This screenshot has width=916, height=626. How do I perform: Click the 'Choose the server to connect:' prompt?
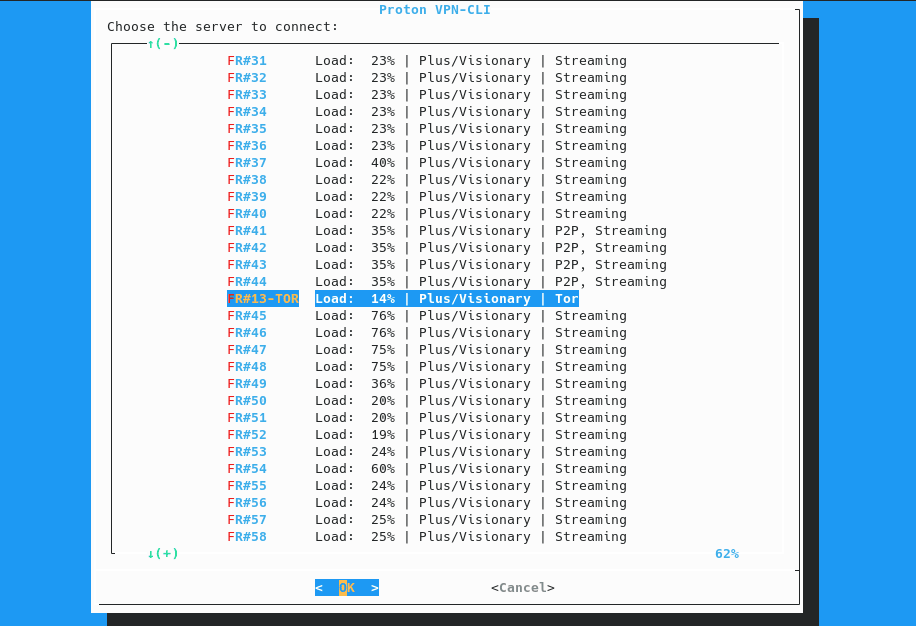coord(223,27)
